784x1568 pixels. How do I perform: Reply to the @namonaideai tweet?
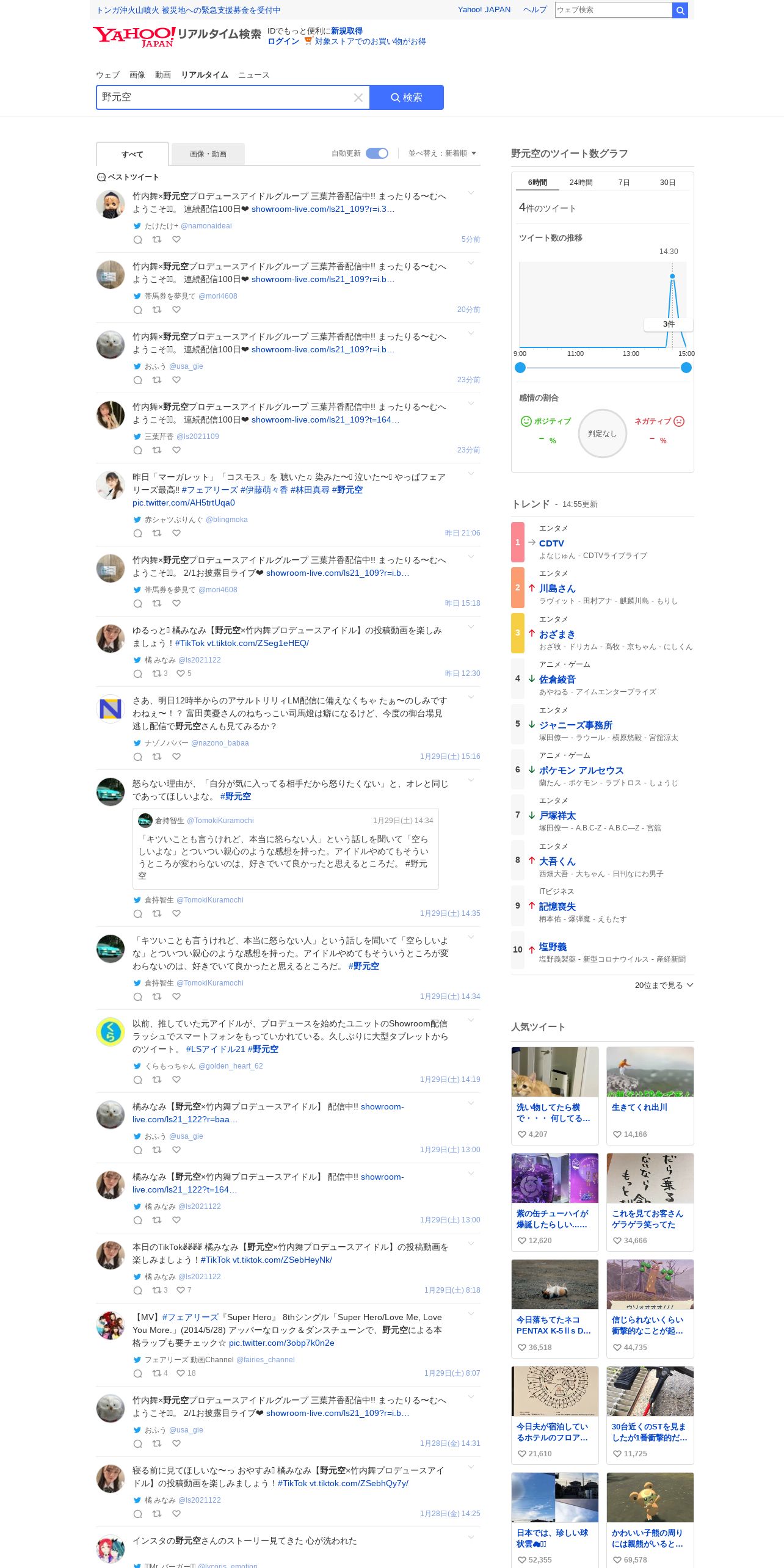pos(138,240)
